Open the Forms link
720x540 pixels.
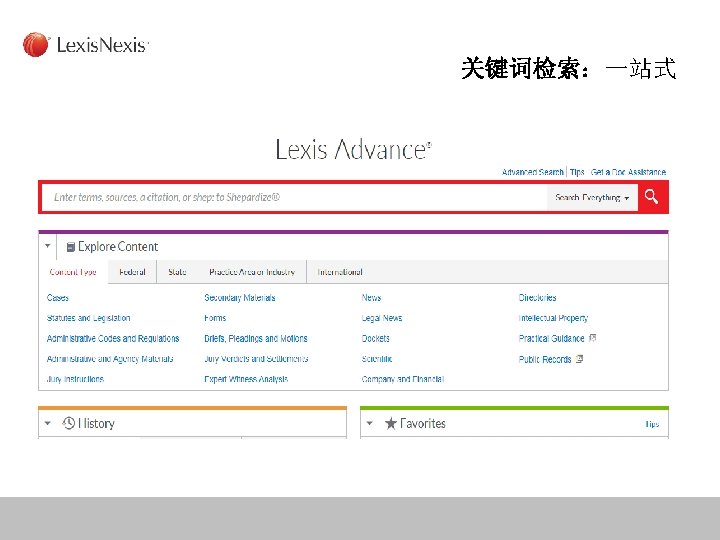tap(215, 318)
